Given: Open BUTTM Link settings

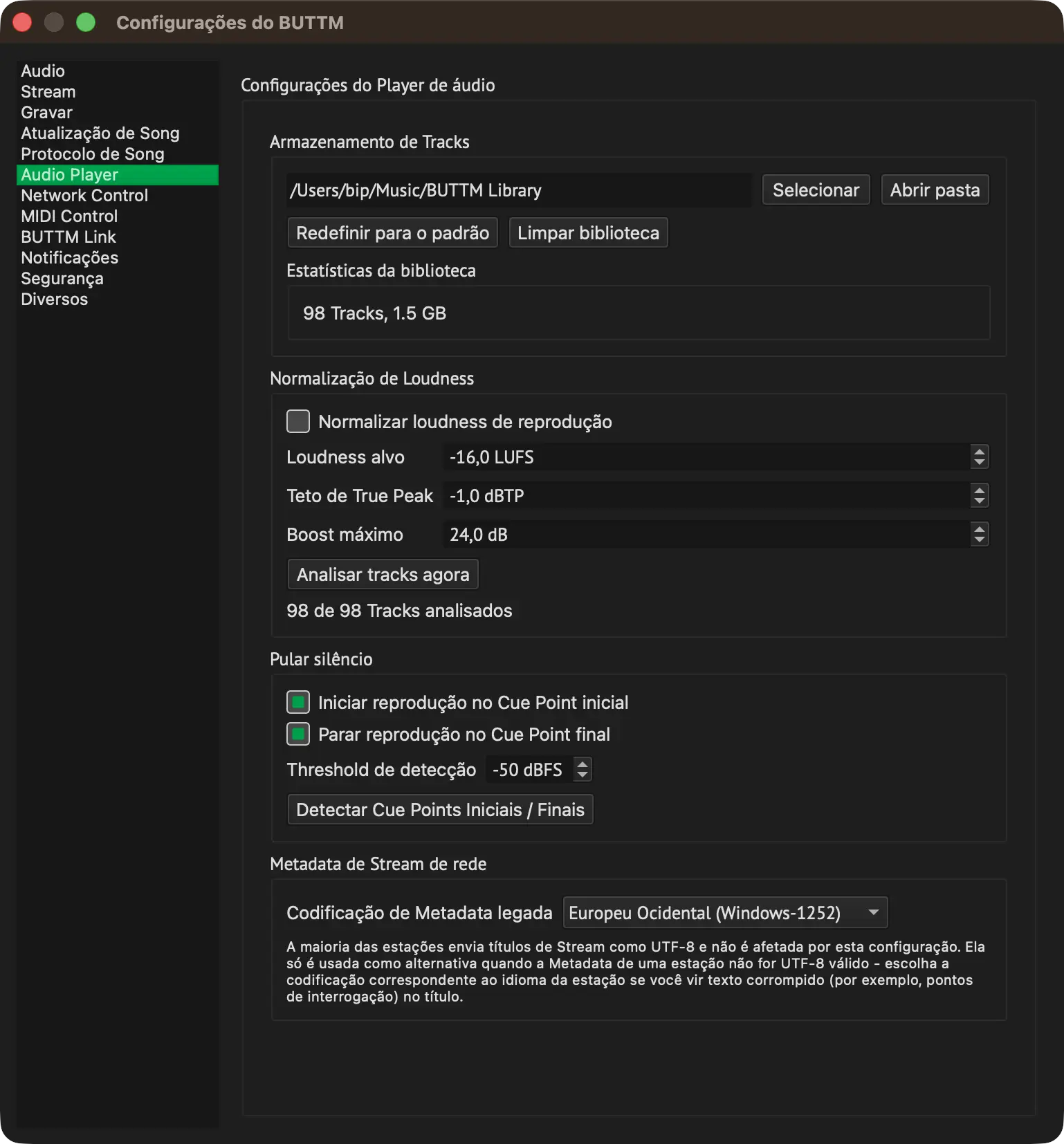Looking at the screenshot, I should click(117, 237).
